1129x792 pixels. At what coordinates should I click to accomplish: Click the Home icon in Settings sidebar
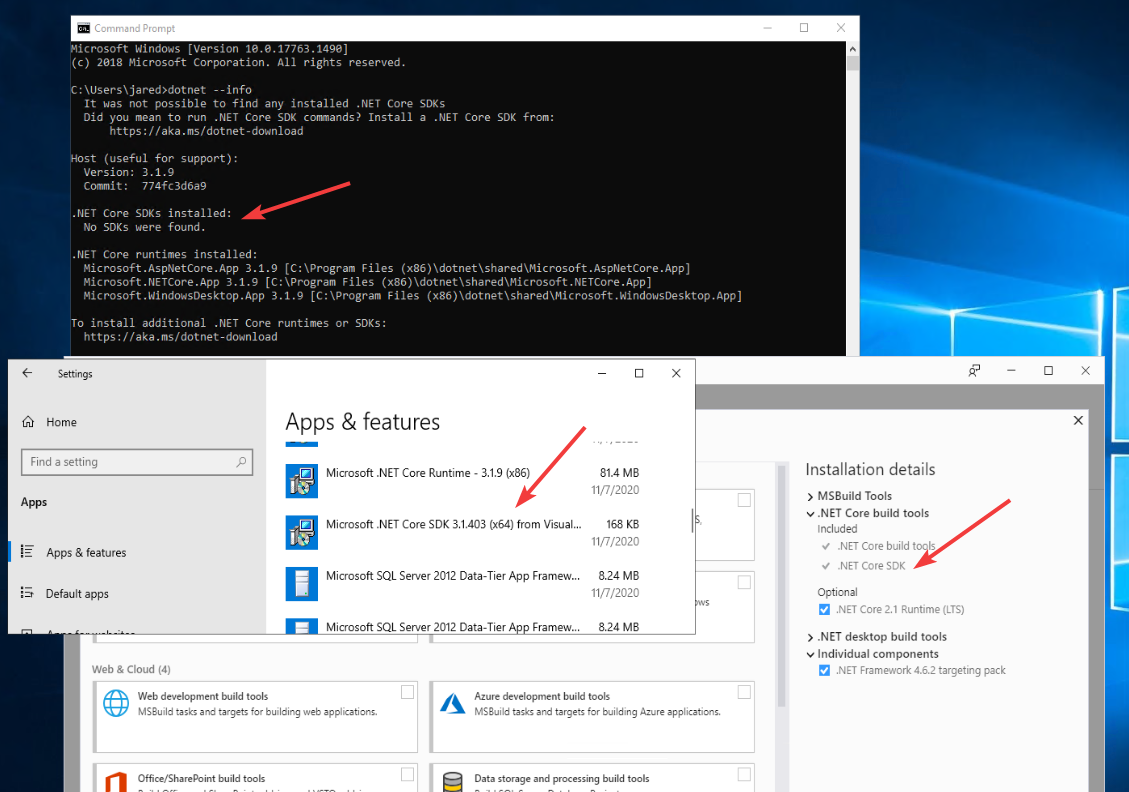click(25, 421)
